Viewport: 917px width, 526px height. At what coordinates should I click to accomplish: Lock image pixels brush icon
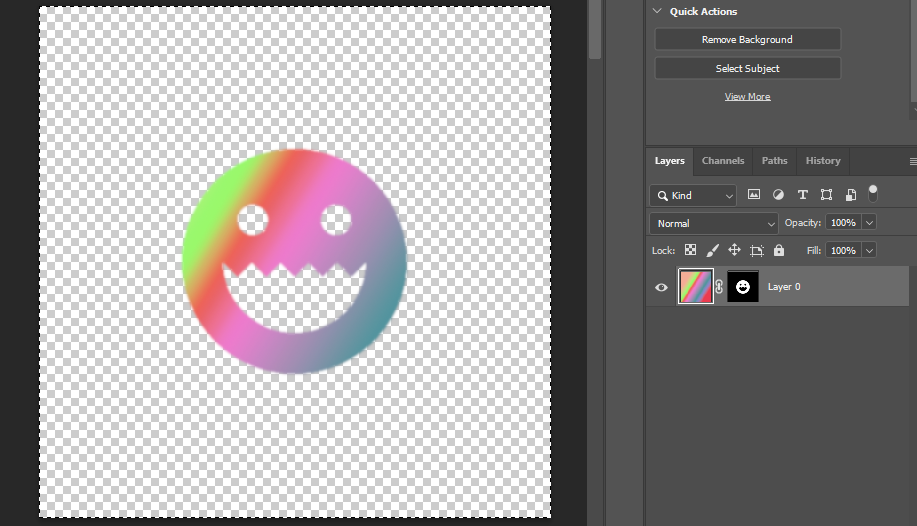point(712,250)
